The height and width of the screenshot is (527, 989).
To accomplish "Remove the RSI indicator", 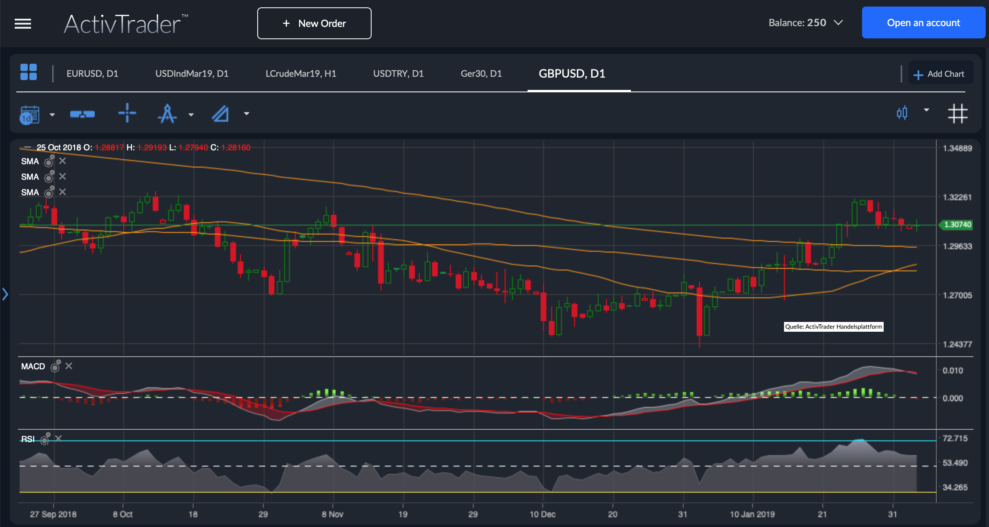I will point(59,438).
